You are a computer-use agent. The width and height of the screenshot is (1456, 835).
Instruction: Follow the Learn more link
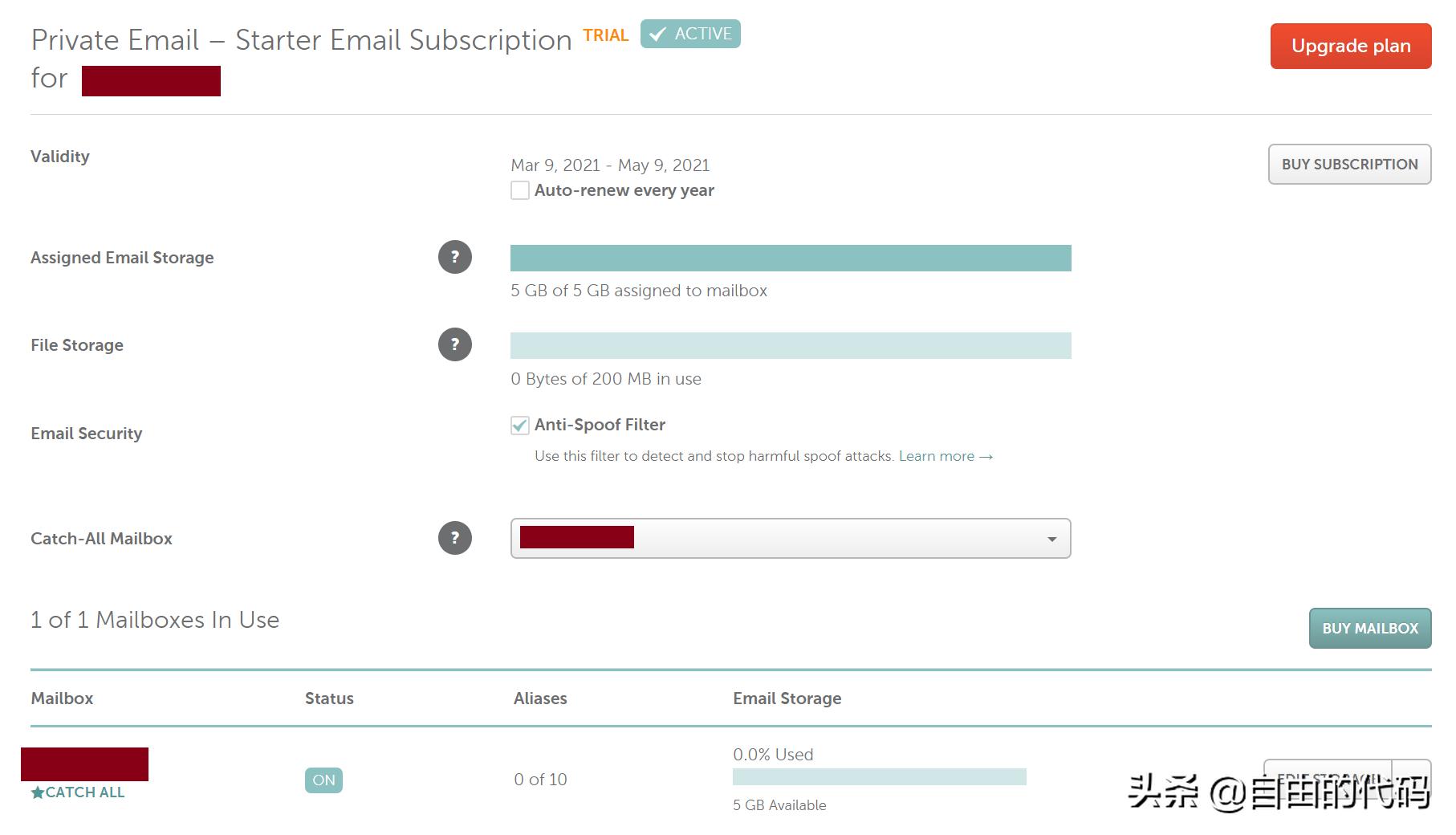click(x=936, y=456)
